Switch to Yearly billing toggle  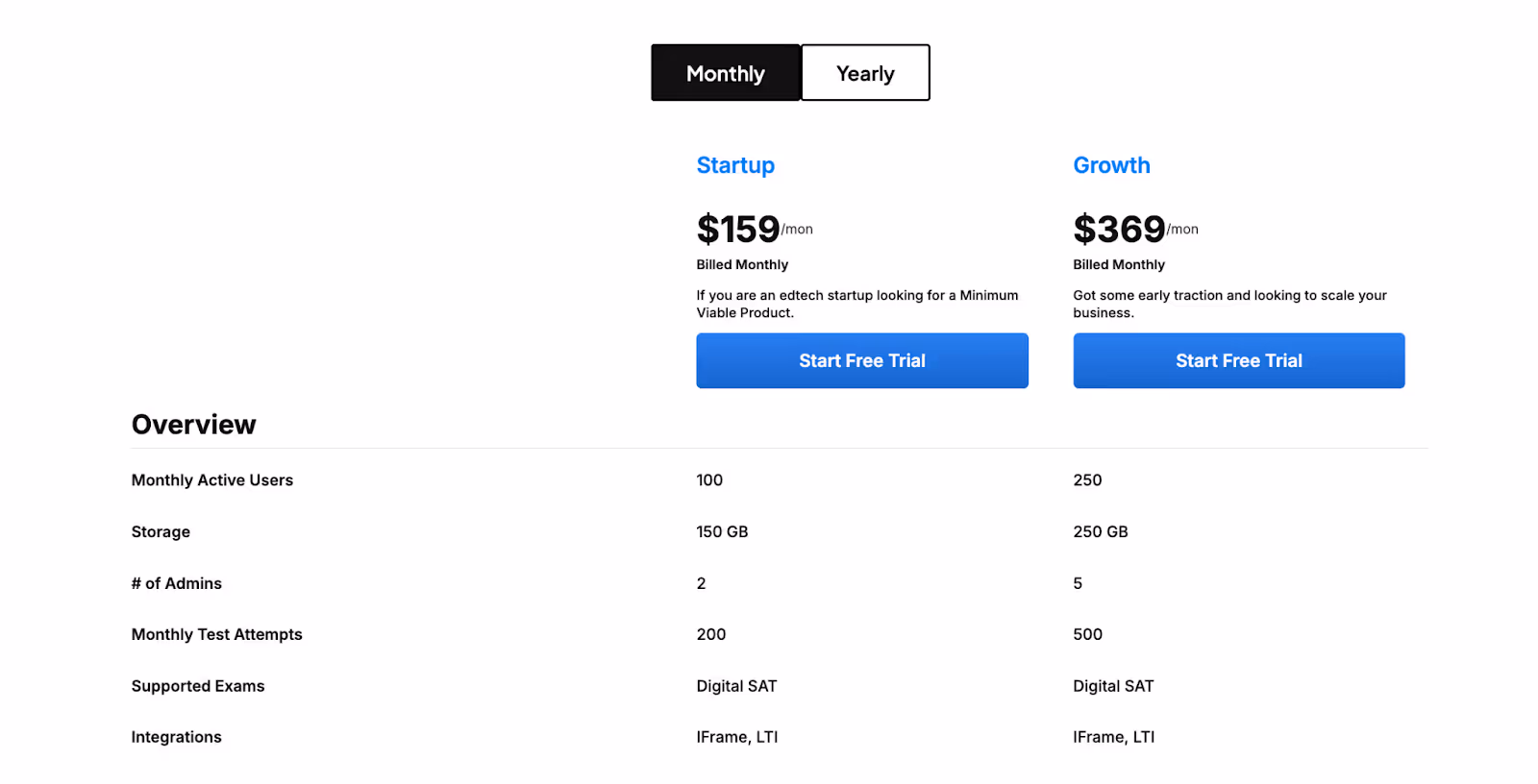(x=865, y=73)
